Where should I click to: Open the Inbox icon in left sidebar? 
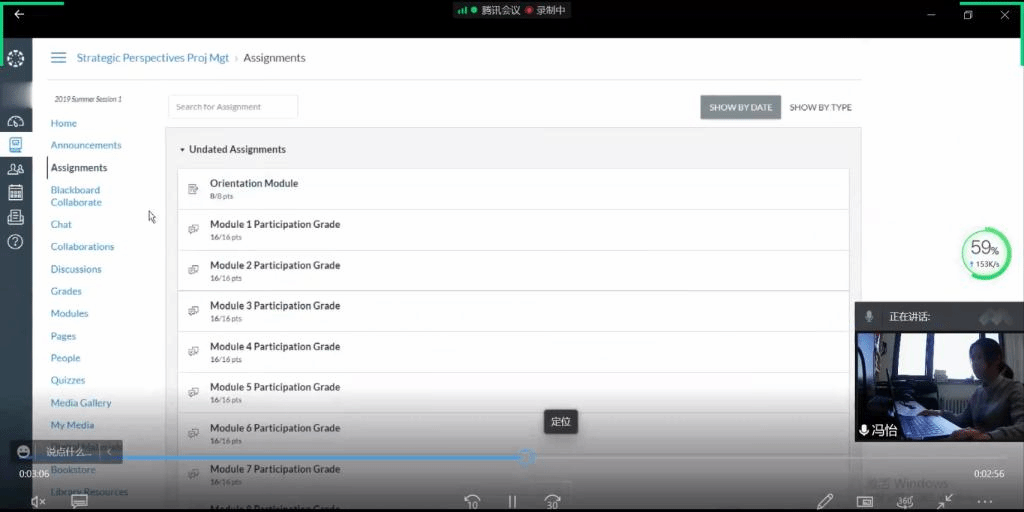coord(15,217)
